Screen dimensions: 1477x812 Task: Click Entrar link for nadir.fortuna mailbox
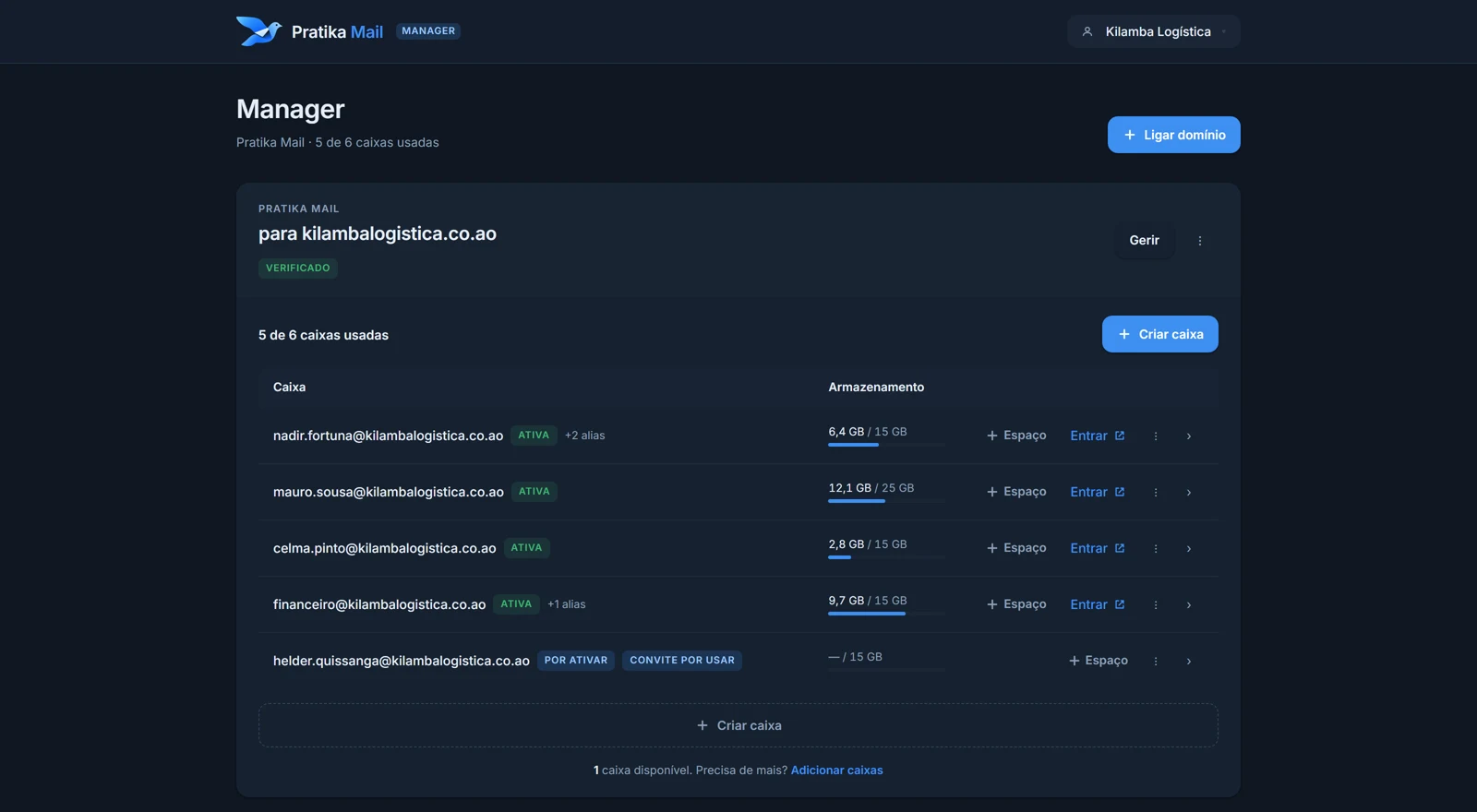(x=1097, y=436)
